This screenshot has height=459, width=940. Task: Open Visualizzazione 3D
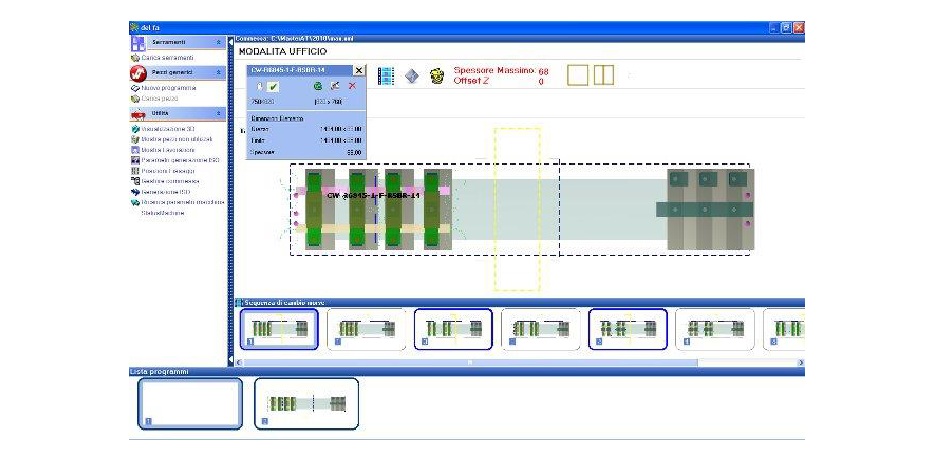tap(174, 128)
